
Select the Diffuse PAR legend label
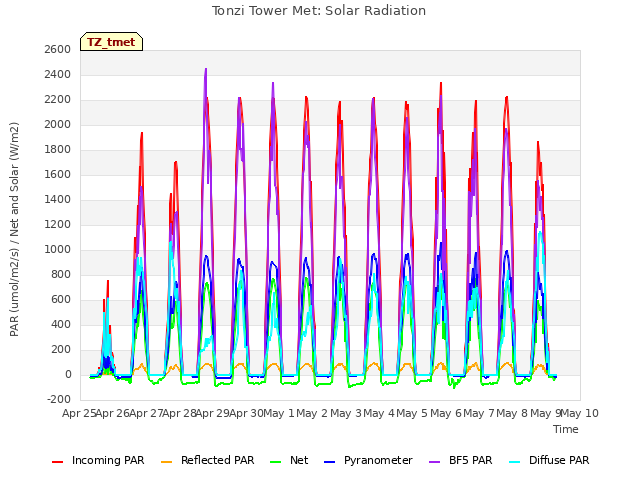pyautogui.click(x=559, y=460)
